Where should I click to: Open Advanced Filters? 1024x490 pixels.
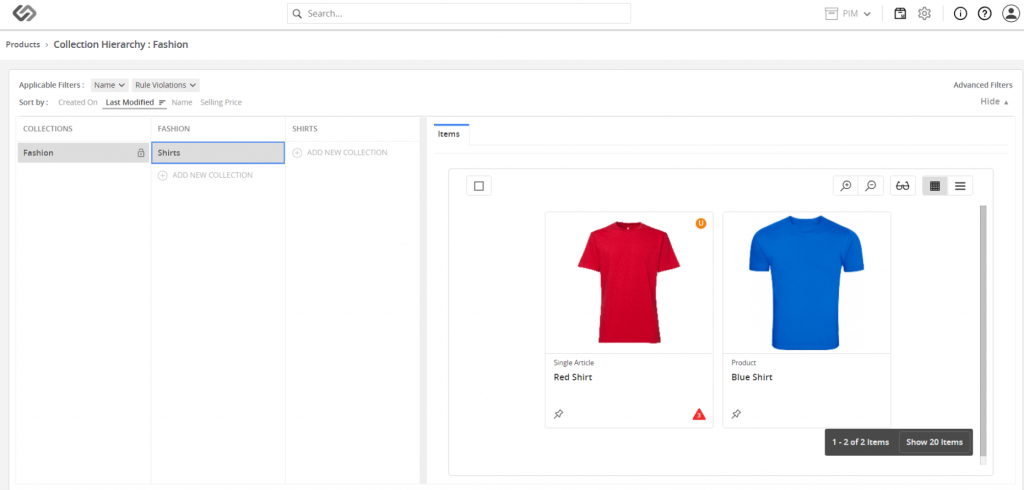982,85
